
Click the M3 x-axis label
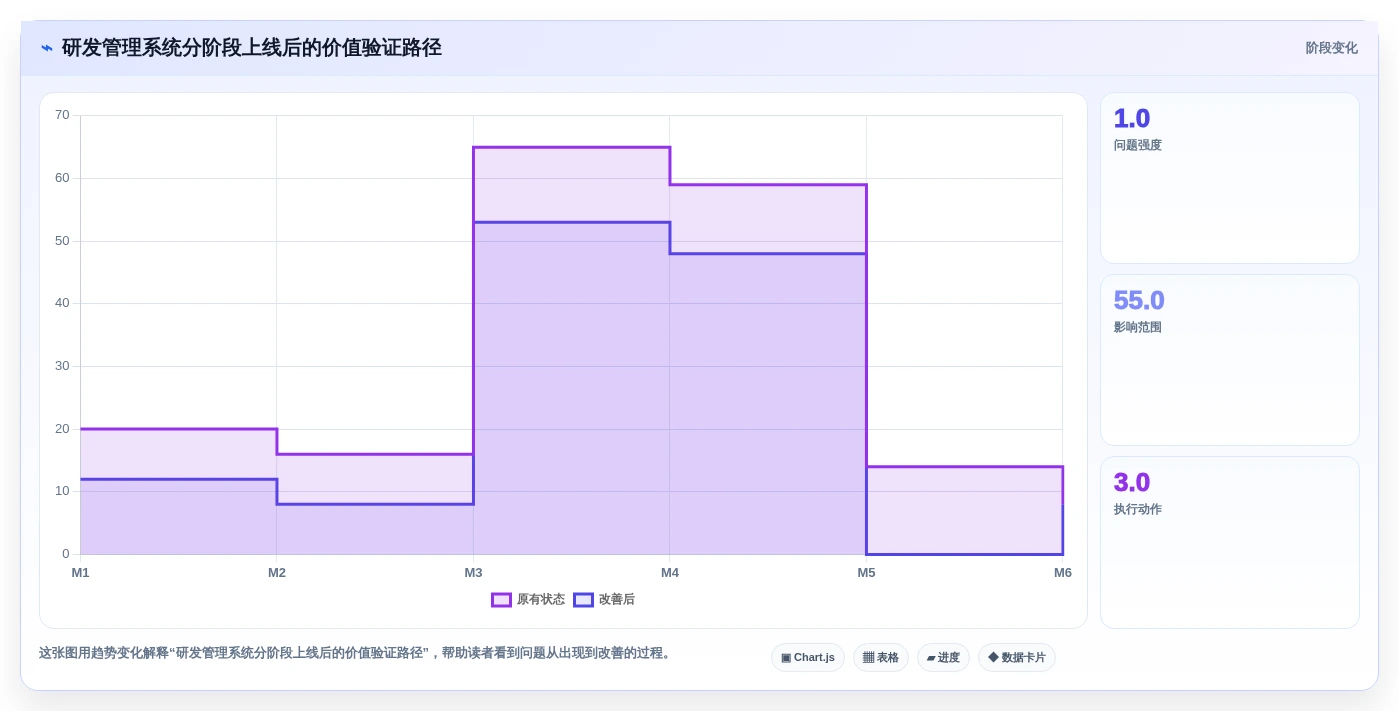click(473, 573)
